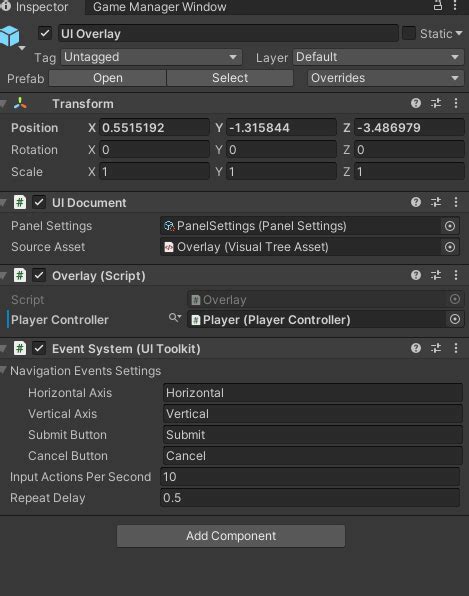
Task: Click the Repeat Delay value field
Action: click(310, 498)
